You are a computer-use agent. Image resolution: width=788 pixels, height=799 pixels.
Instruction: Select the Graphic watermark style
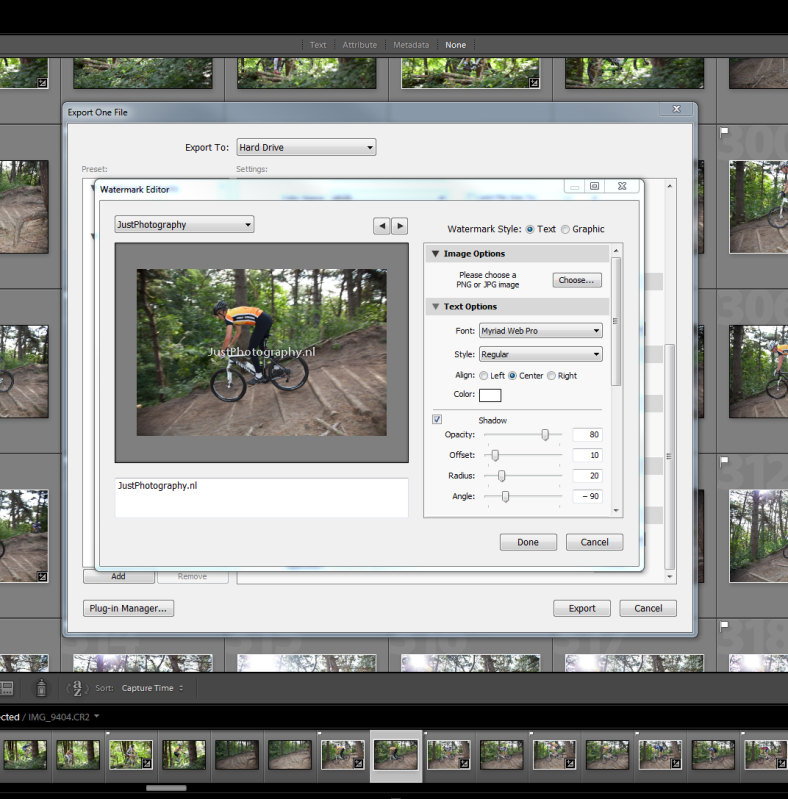566,229
